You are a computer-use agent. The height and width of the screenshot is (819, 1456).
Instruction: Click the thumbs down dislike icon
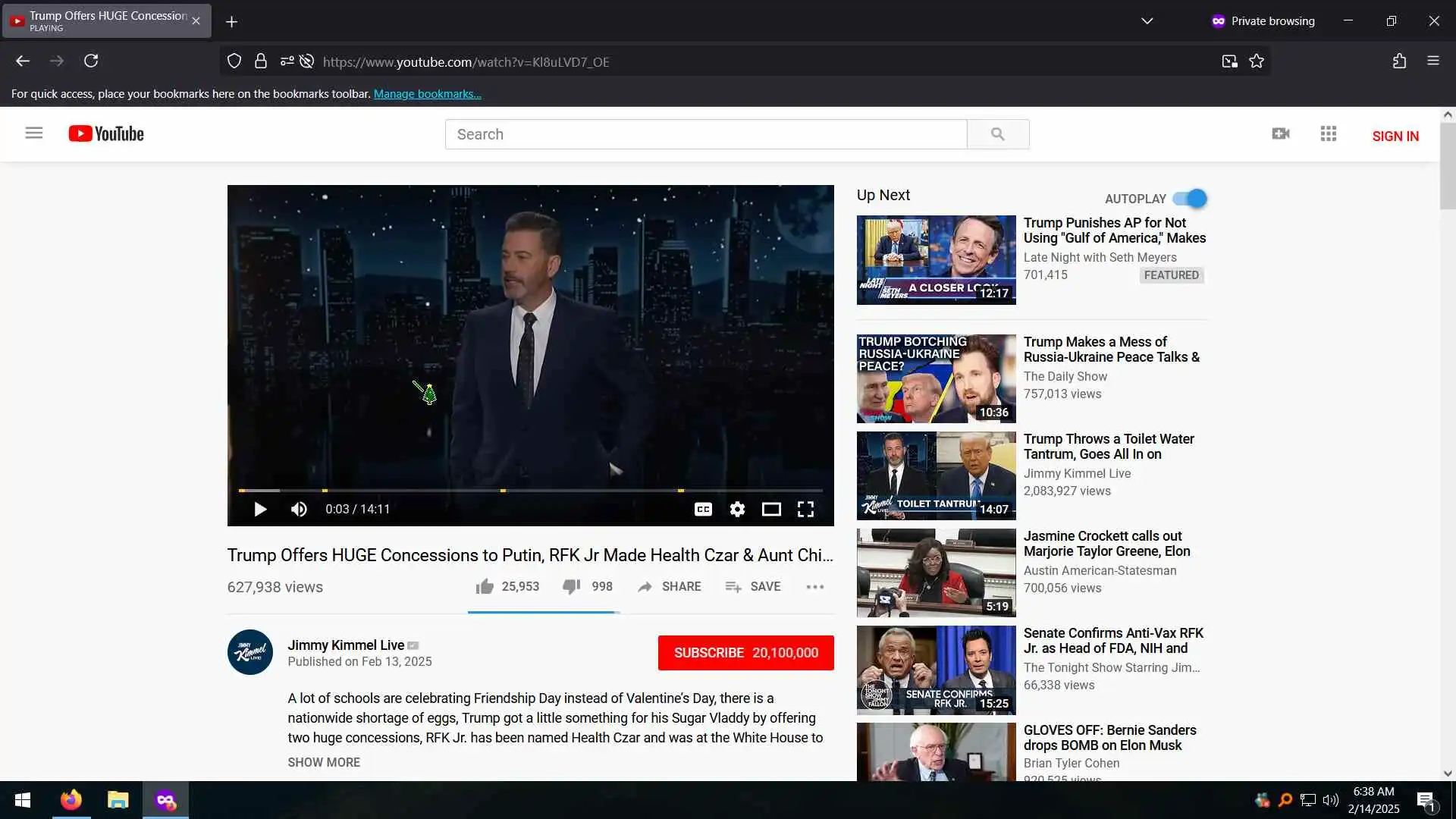point(571,586)
